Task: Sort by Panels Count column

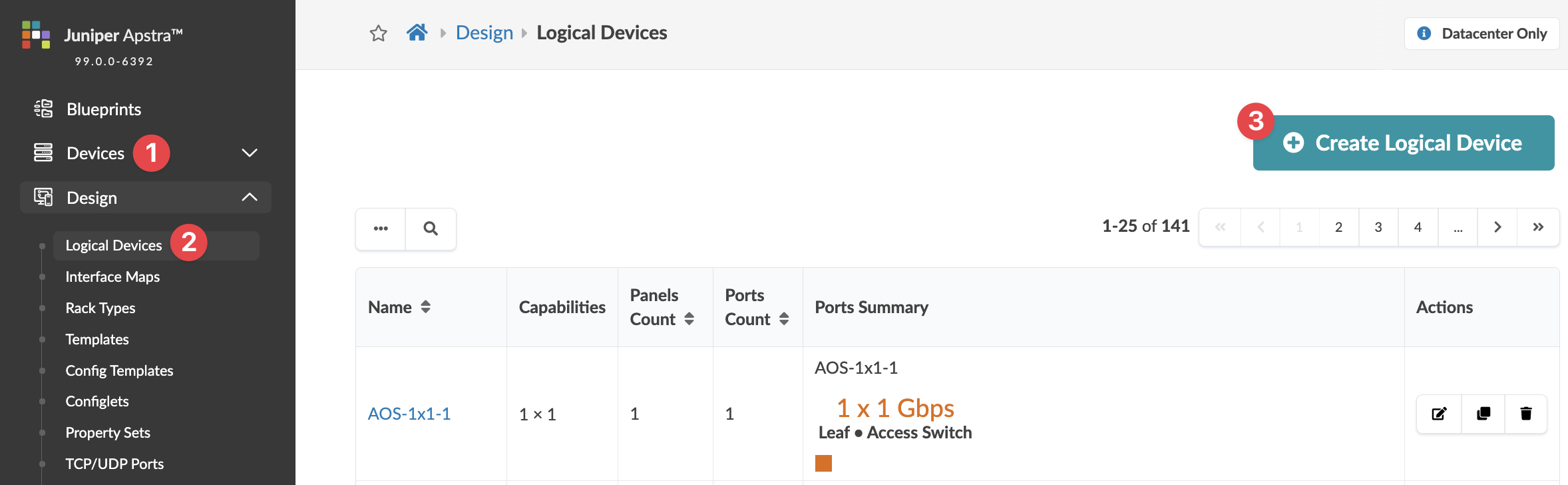Action: click(x=689, y=319)
